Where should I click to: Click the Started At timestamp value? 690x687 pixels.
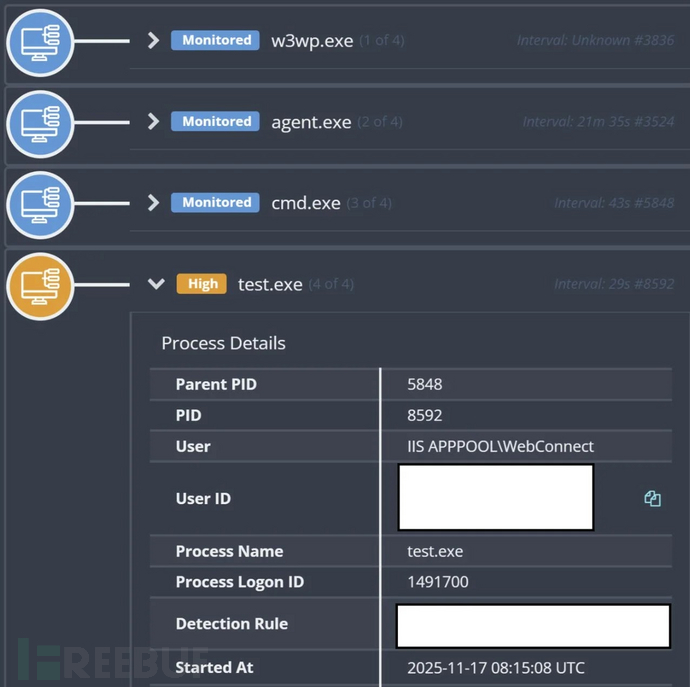496,667
